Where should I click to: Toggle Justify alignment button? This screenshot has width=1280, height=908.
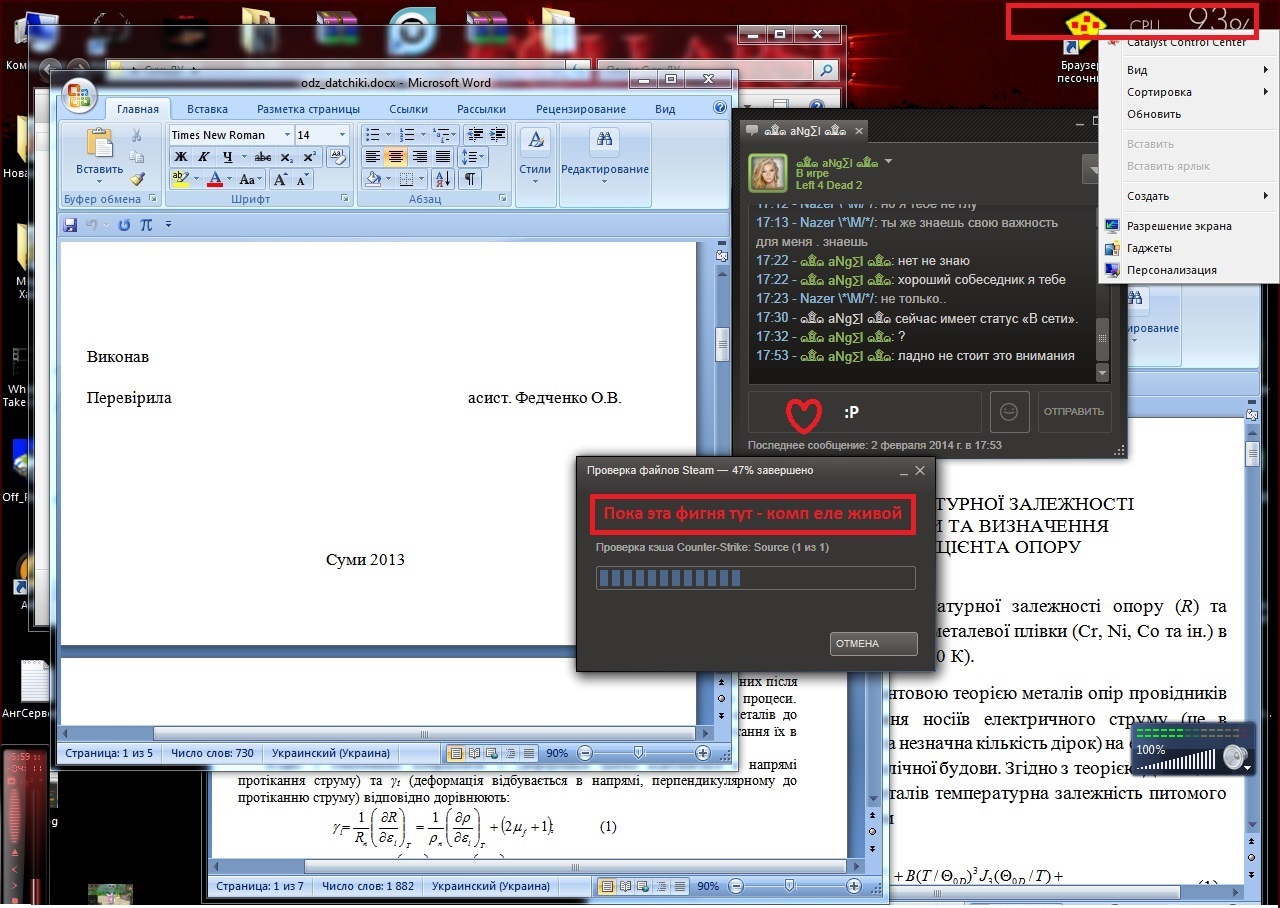point(442,157)
